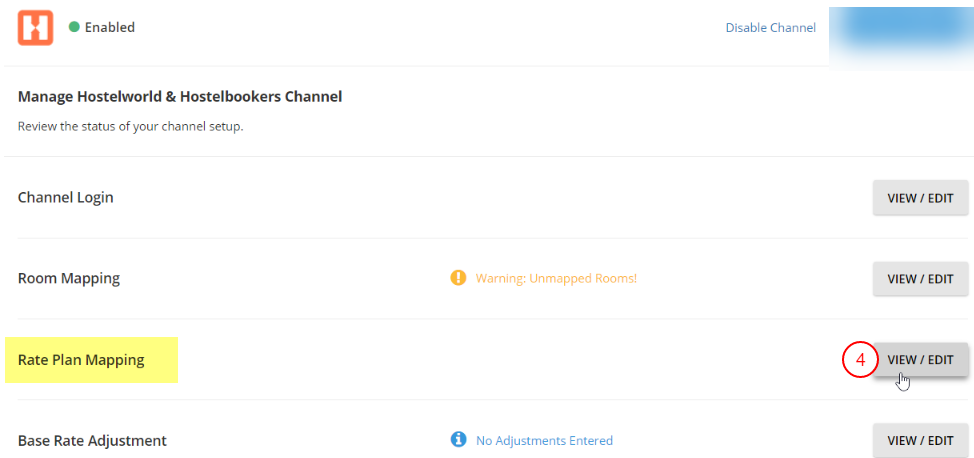This screenshot has height=458, width=974.
Task: Click the orange warning icon for Room Mapping
Action: [x=458, y=278]
